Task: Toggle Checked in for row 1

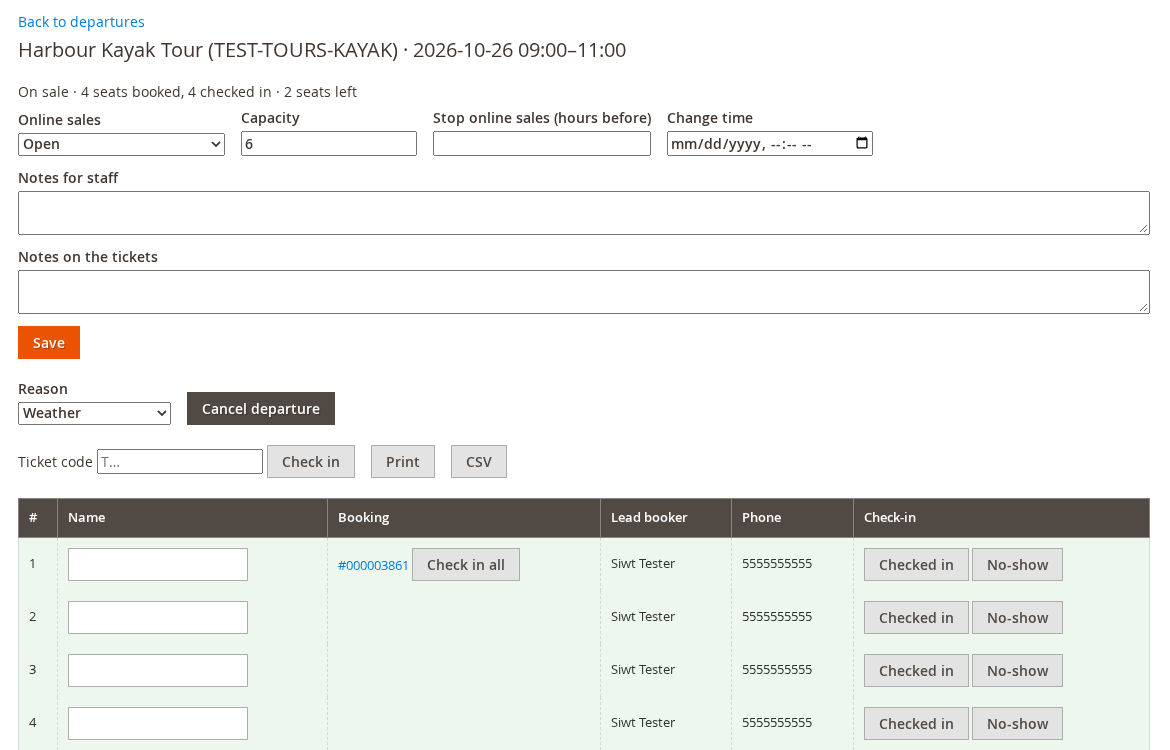Action: [x=916, y=565]
